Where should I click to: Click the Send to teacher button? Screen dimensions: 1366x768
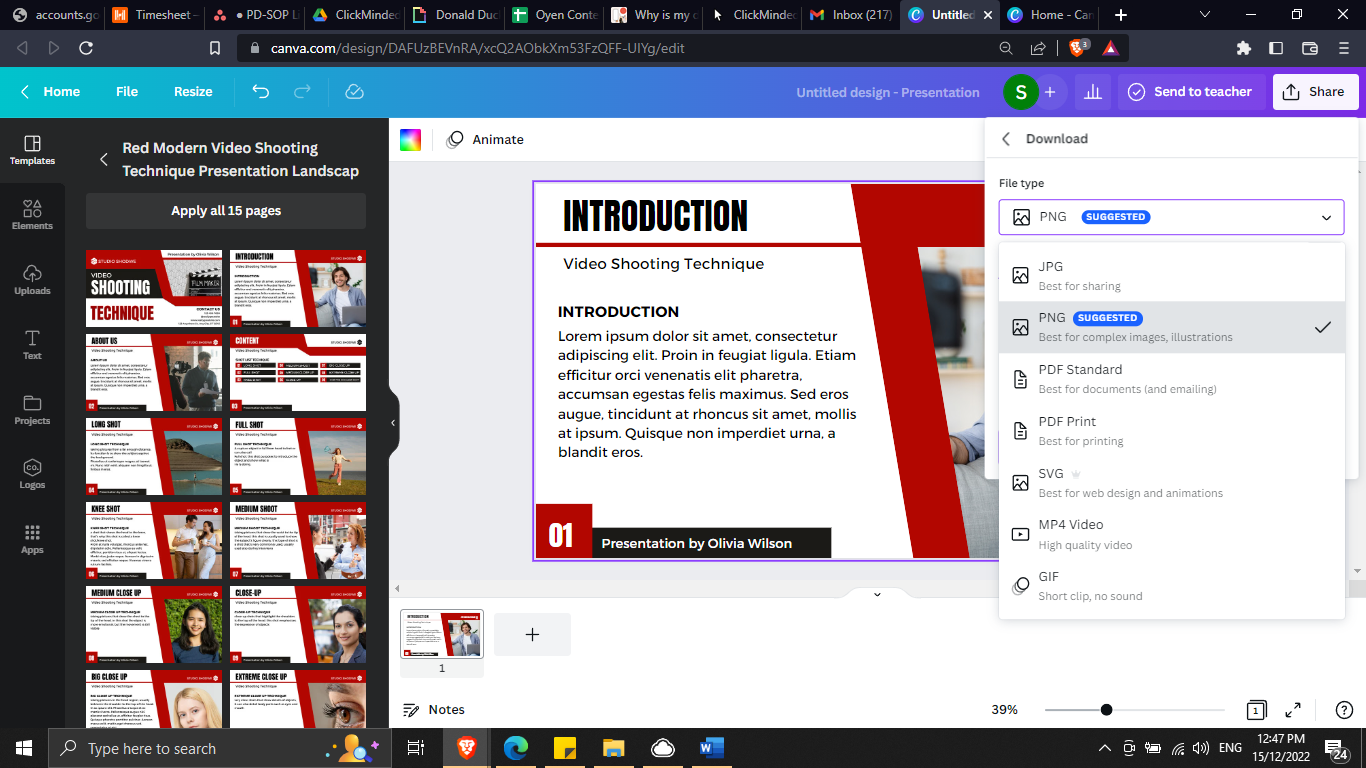[1190, 92]
